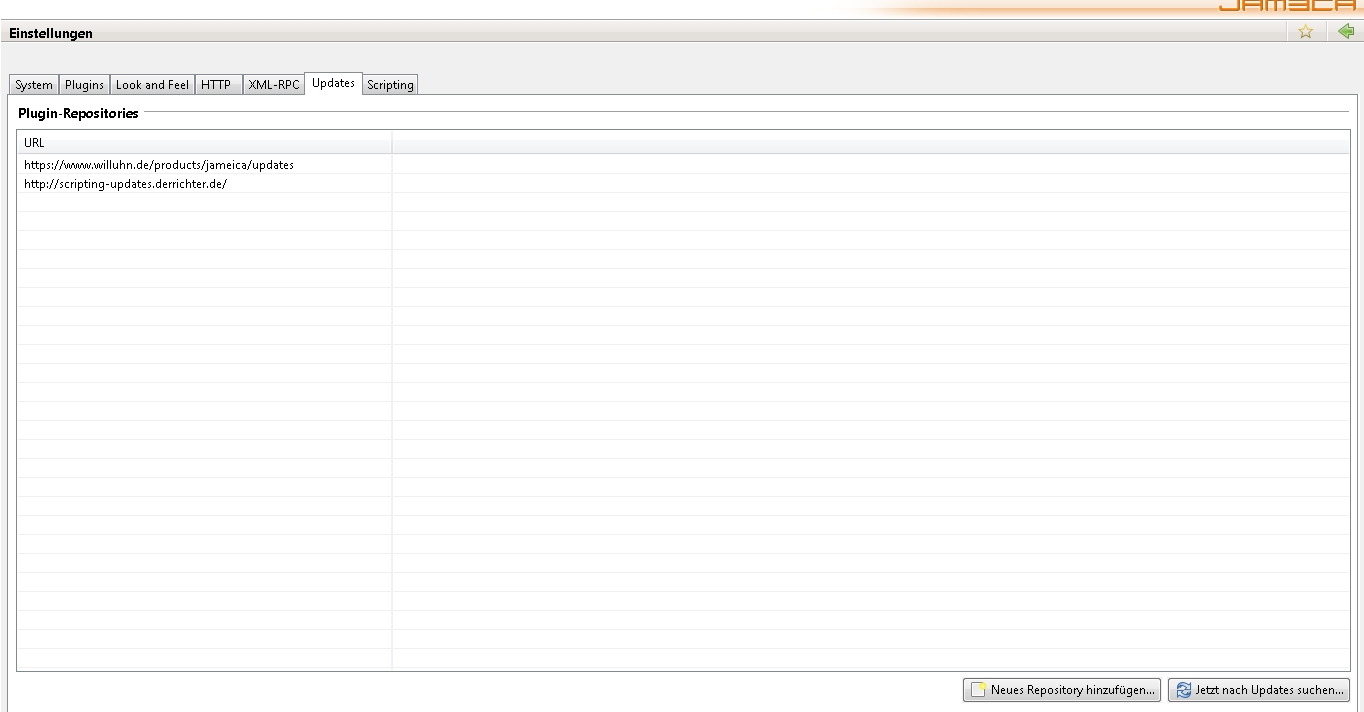This screenshot has height=712, width=1364.
Task: Select the Look and Feel tab
Action: (152, 85)
